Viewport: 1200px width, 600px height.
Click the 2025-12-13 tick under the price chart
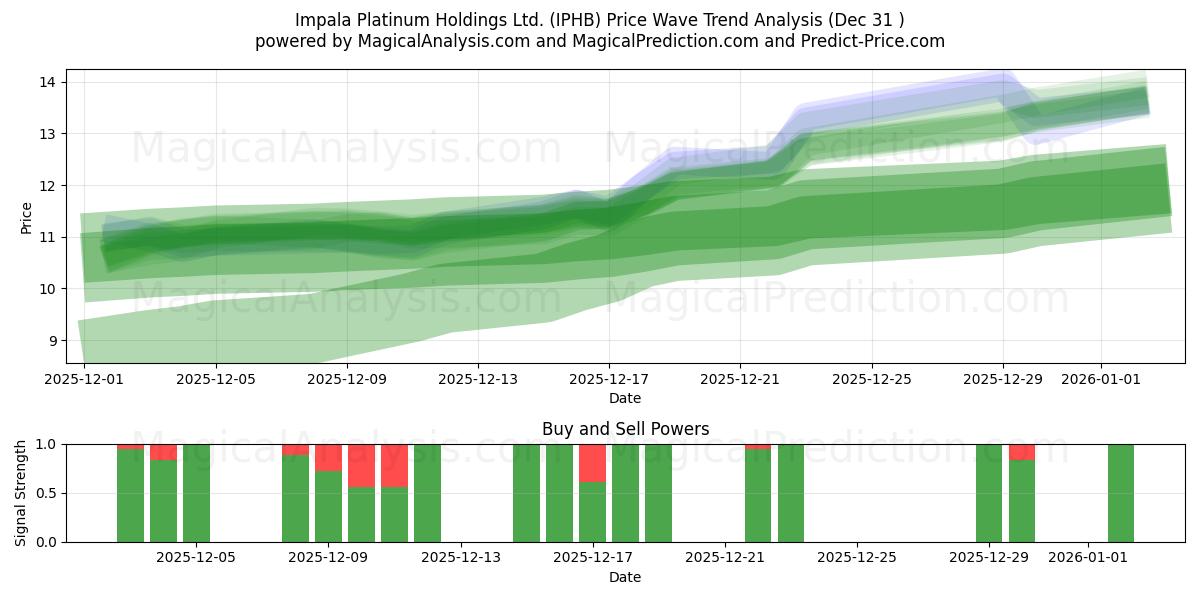tap(478, 379)
